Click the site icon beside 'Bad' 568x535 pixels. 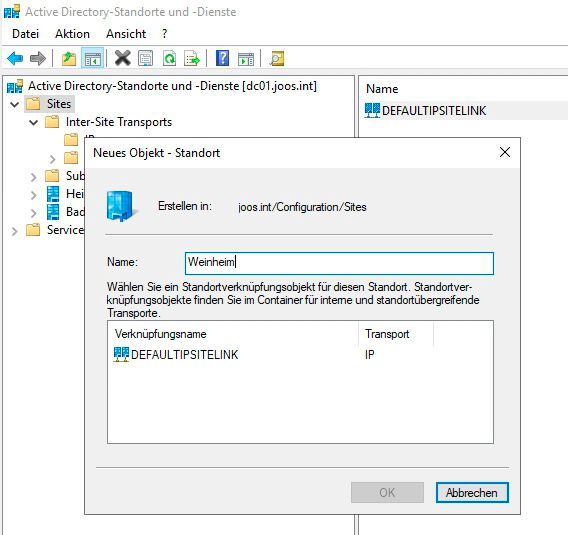click(x=53, y=212)
